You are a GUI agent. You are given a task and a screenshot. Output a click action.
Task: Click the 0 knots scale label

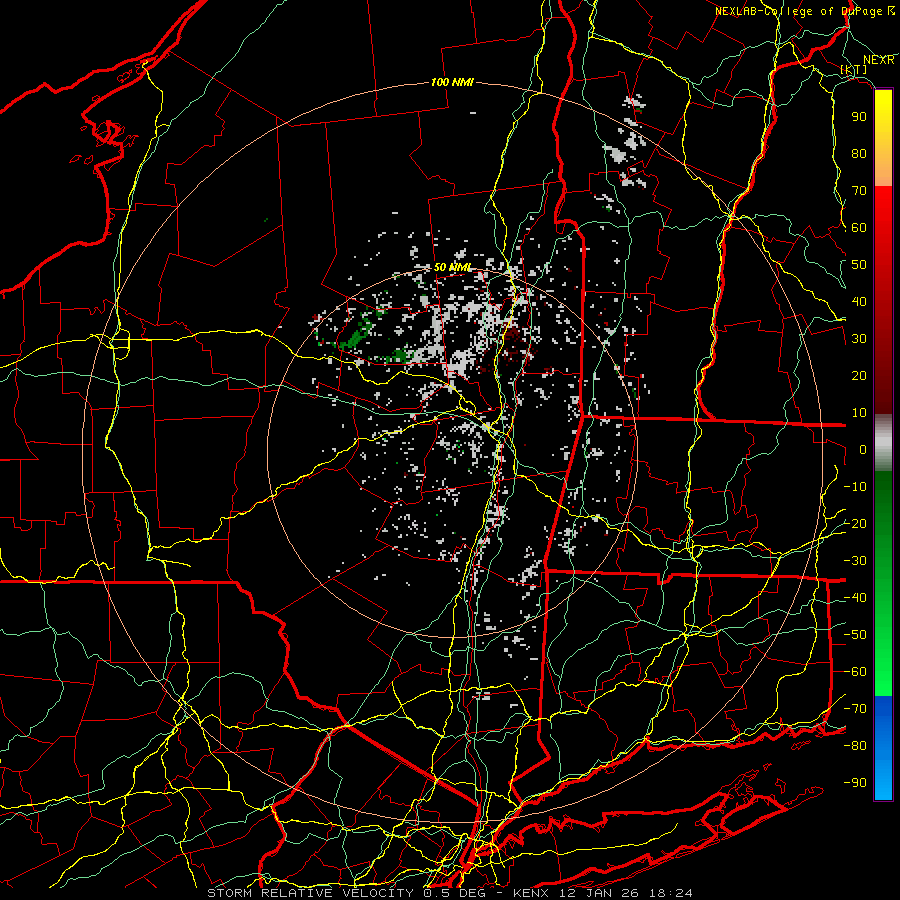(863, 450)
